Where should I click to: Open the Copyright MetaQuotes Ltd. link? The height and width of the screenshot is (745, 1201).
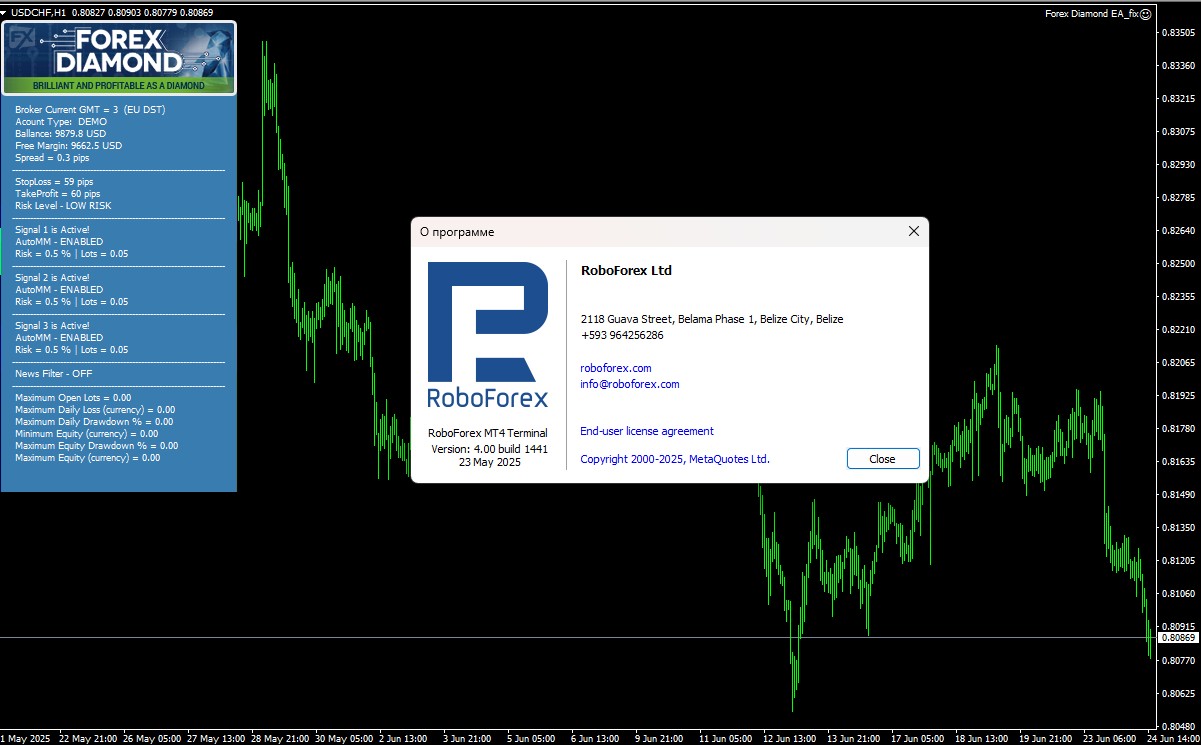point(675,459)
